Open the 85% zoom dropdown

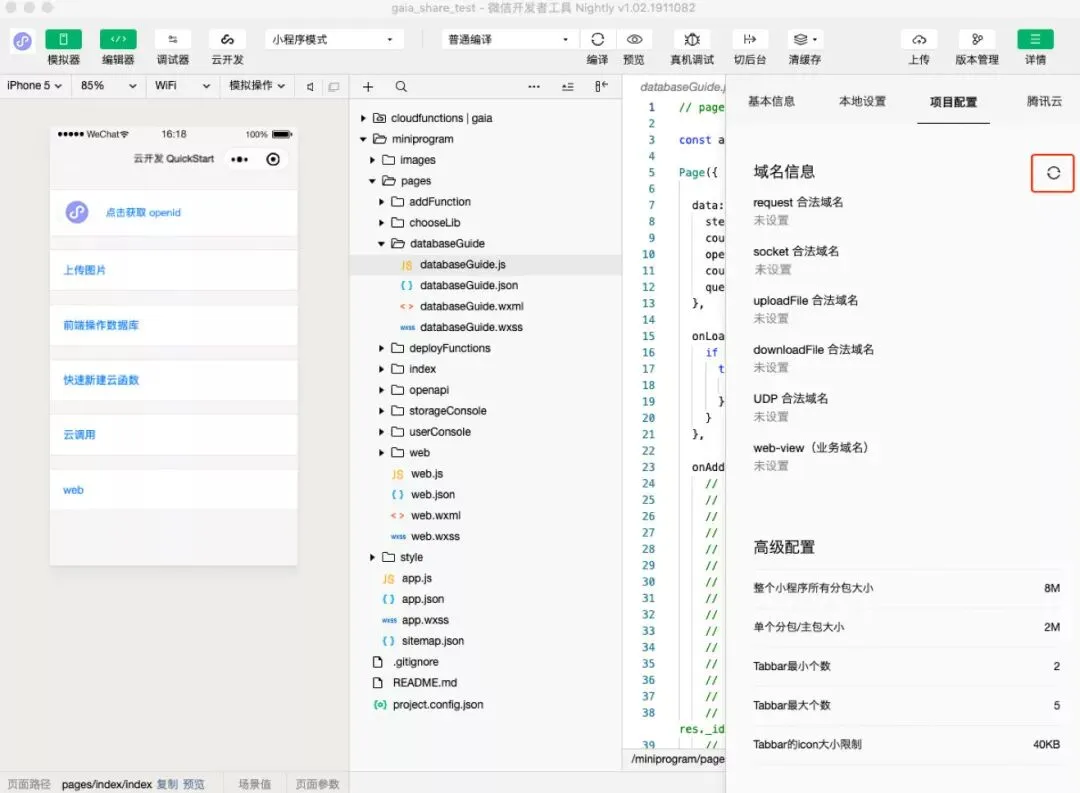(x=108, y=85)
